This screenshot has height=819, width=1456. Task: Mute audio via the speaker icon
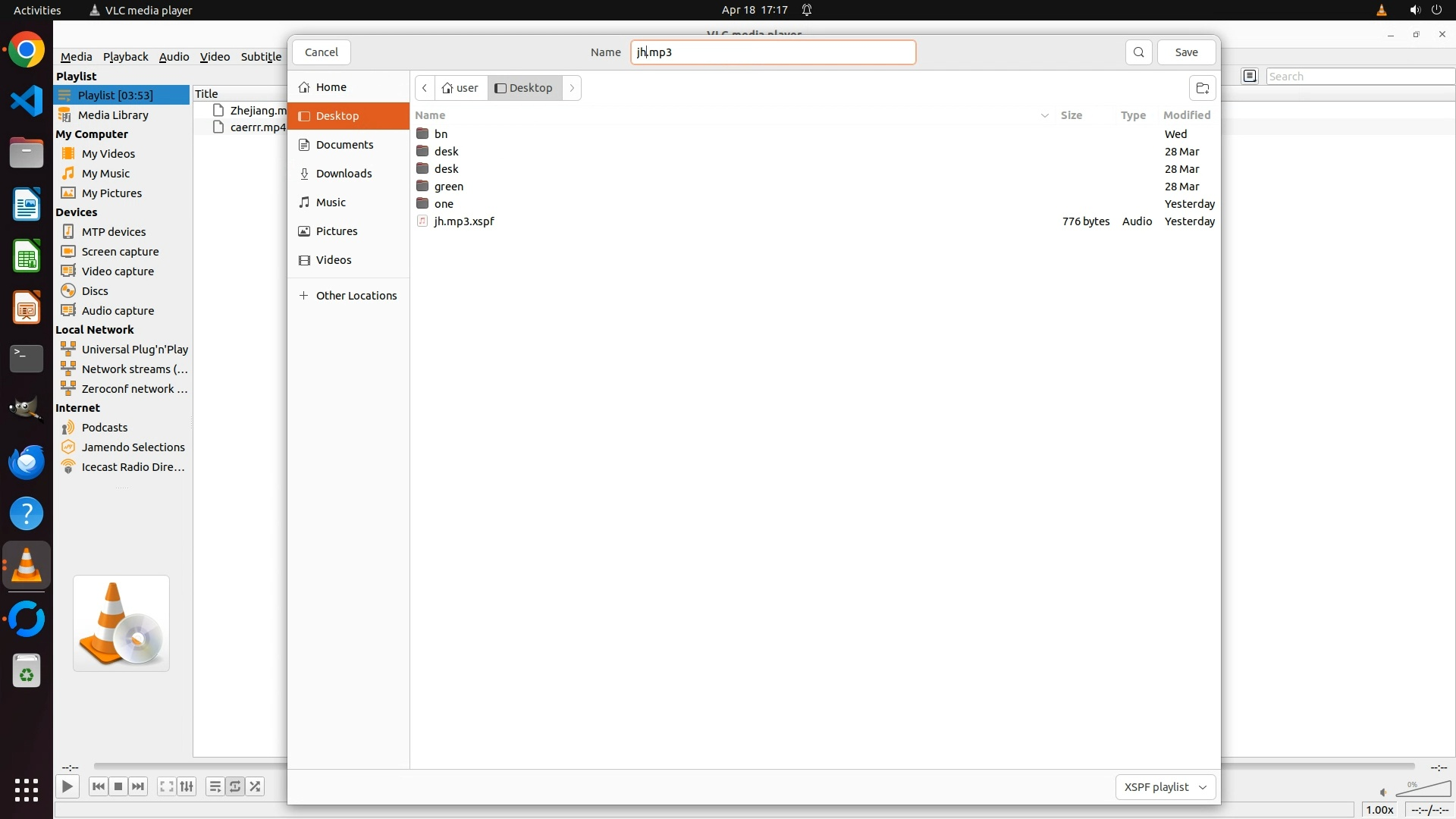coord(1383,792)
